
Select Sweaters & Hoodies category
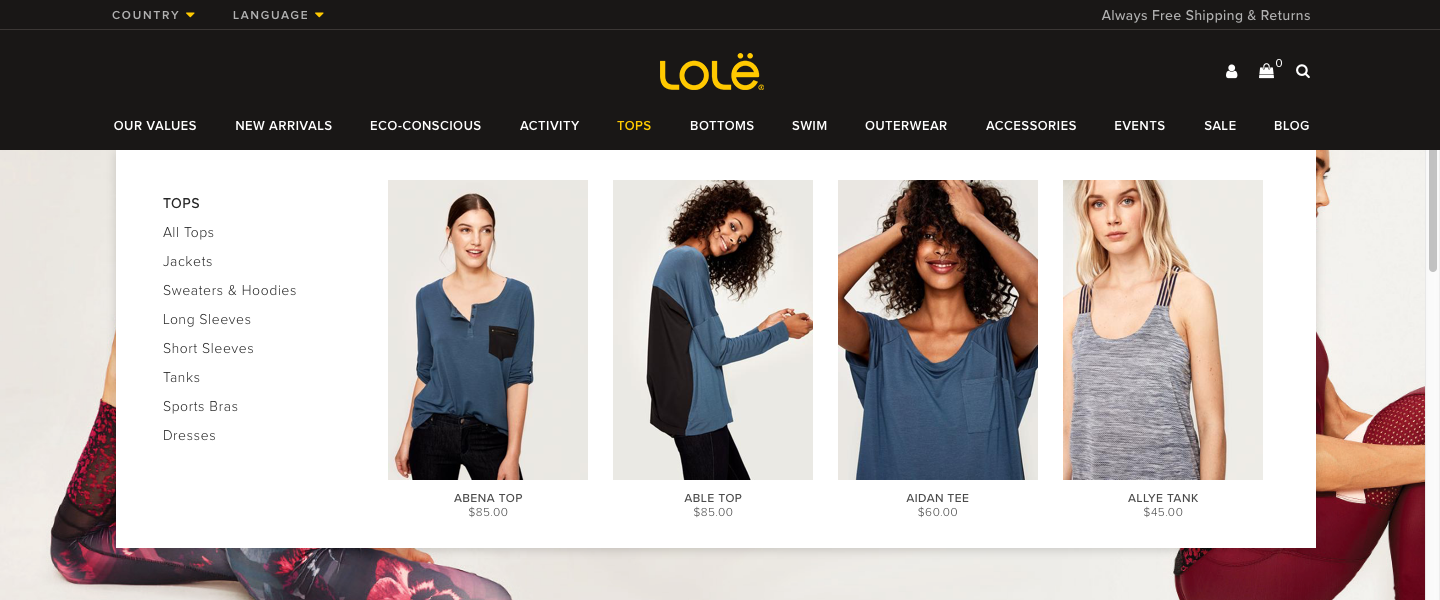pos(230,290)
